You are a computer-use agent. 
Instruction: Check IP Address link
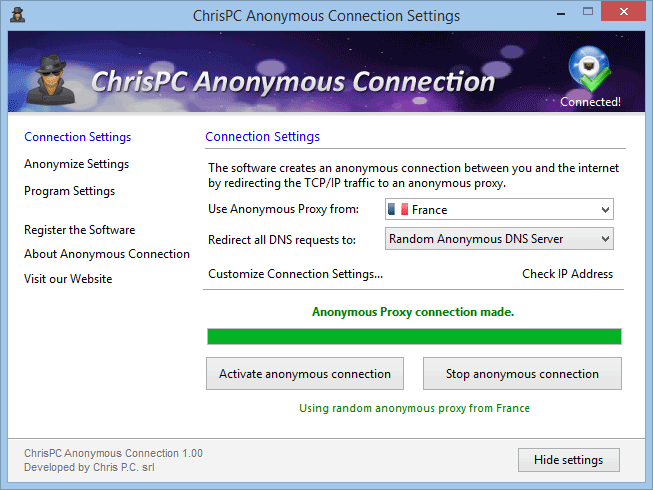(x=567, y=274)
